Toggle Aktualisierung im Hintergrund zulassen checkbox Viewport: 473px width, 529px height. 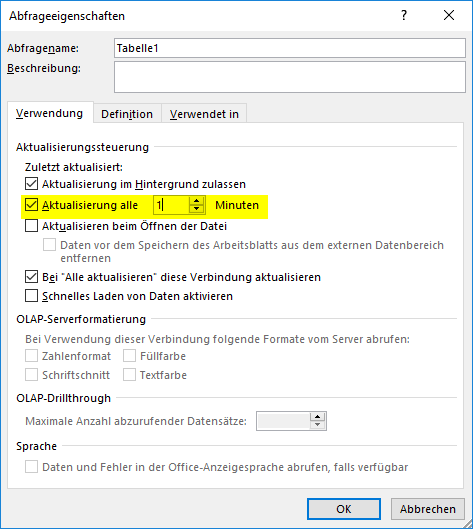pyautogui.click(x=31, y=184)
